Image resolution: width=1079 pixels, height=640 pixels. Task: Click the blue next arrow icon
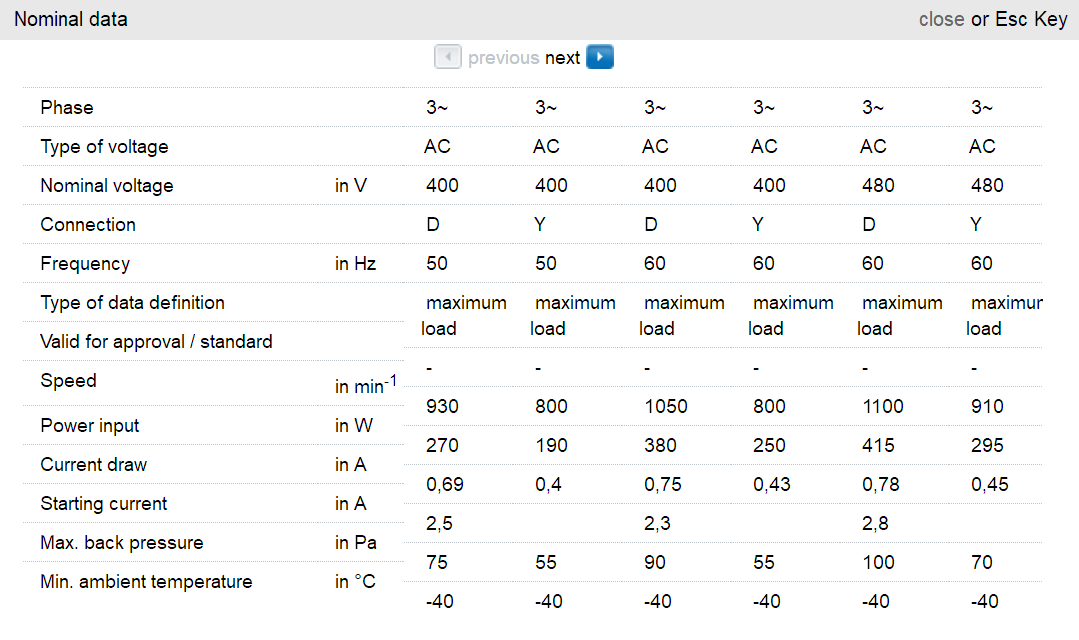[x=600, y=57]
